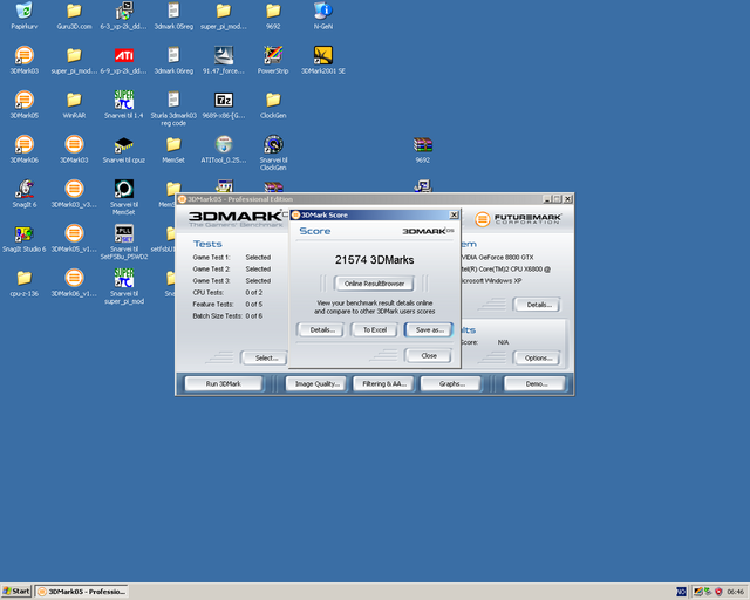Viewport: 750px width, 600px height.
Task: Open the MemSet folder icon beside cpuz shortcut
Action: pos(174,150)
